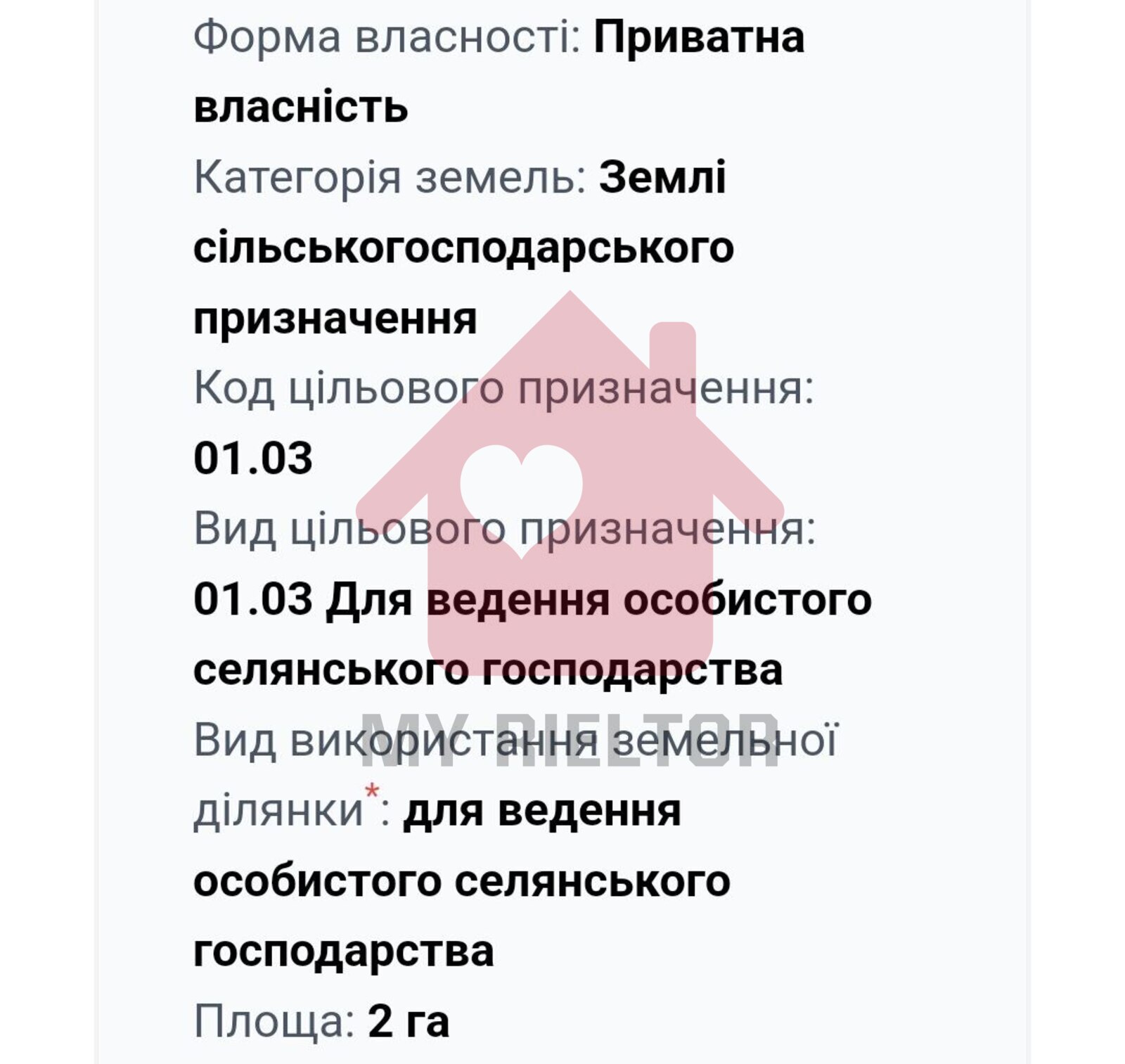1125x1064 pixels.
Task: Click the Код цільового призначення label
Action: (503, 387)
